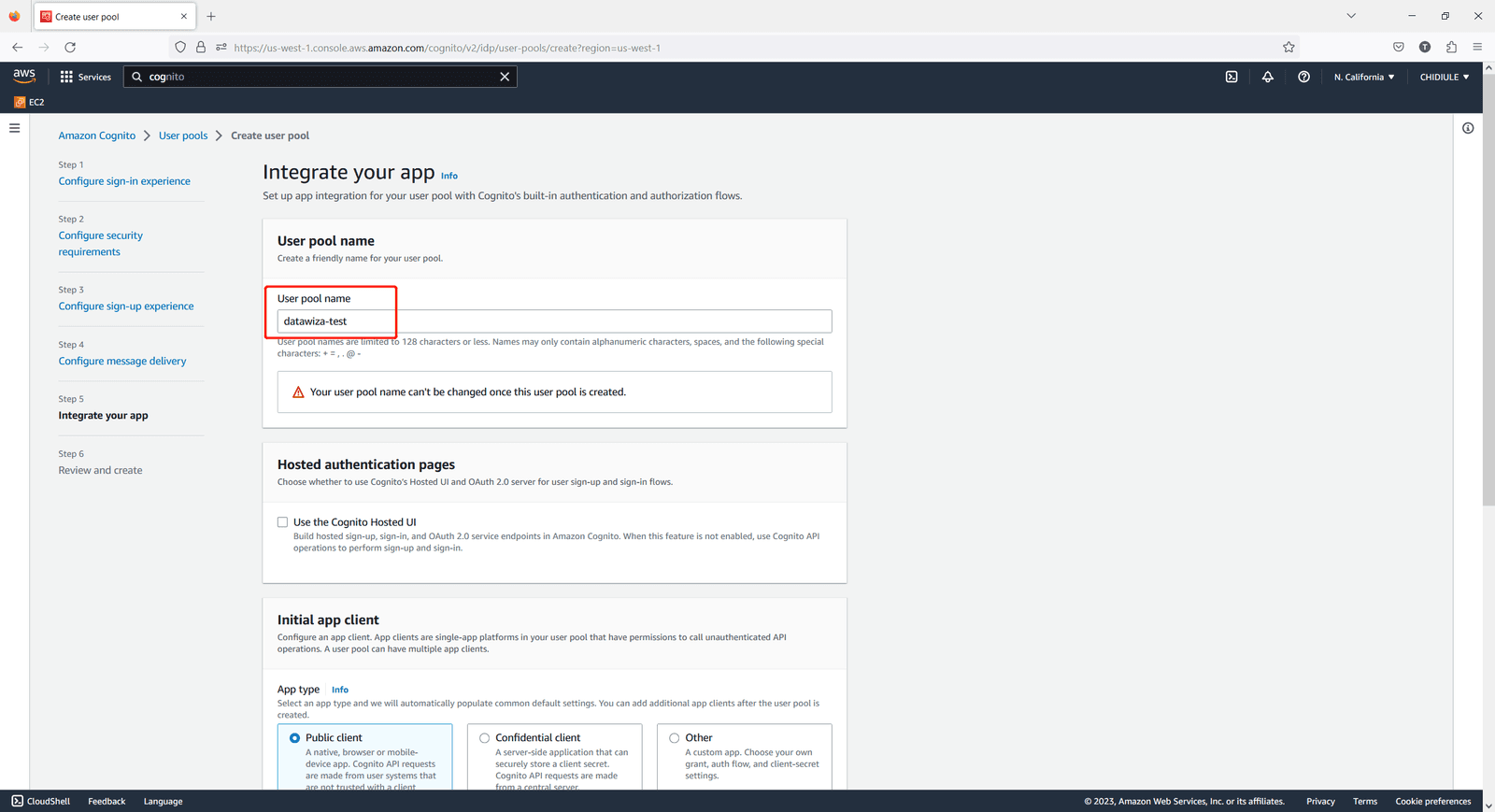Close the Create user pool tab
This screenshot has height=812, width=1495.
[x=184, y=16]
